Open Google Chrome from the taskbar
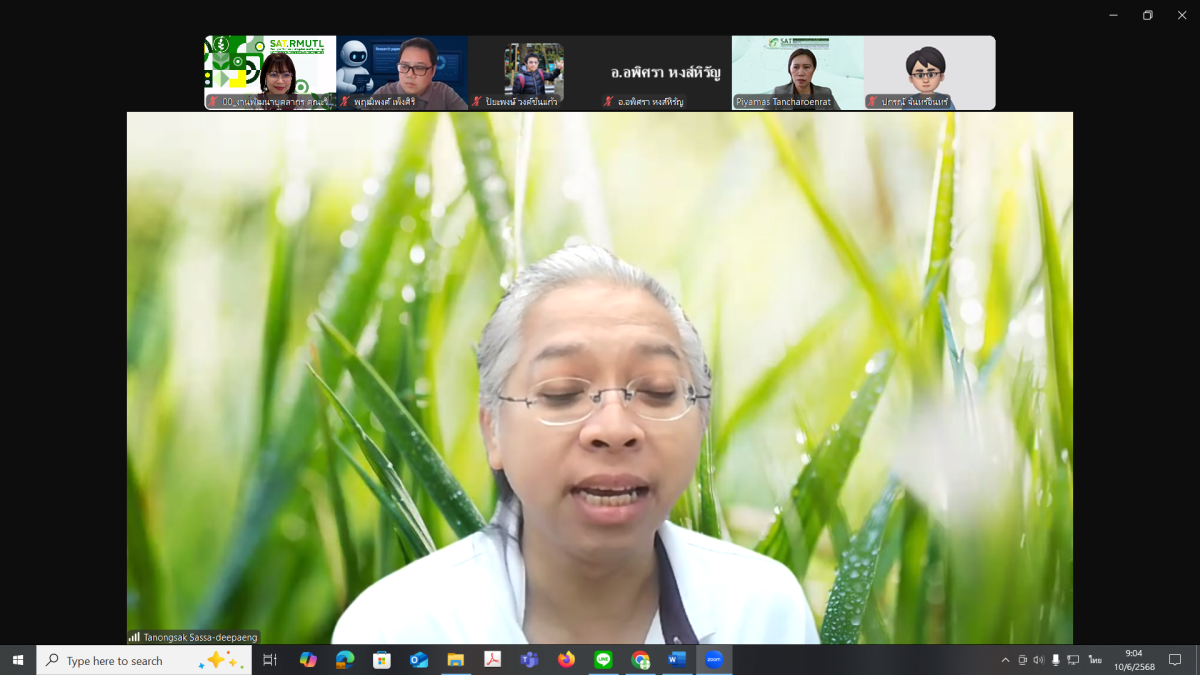 [640, 660]
